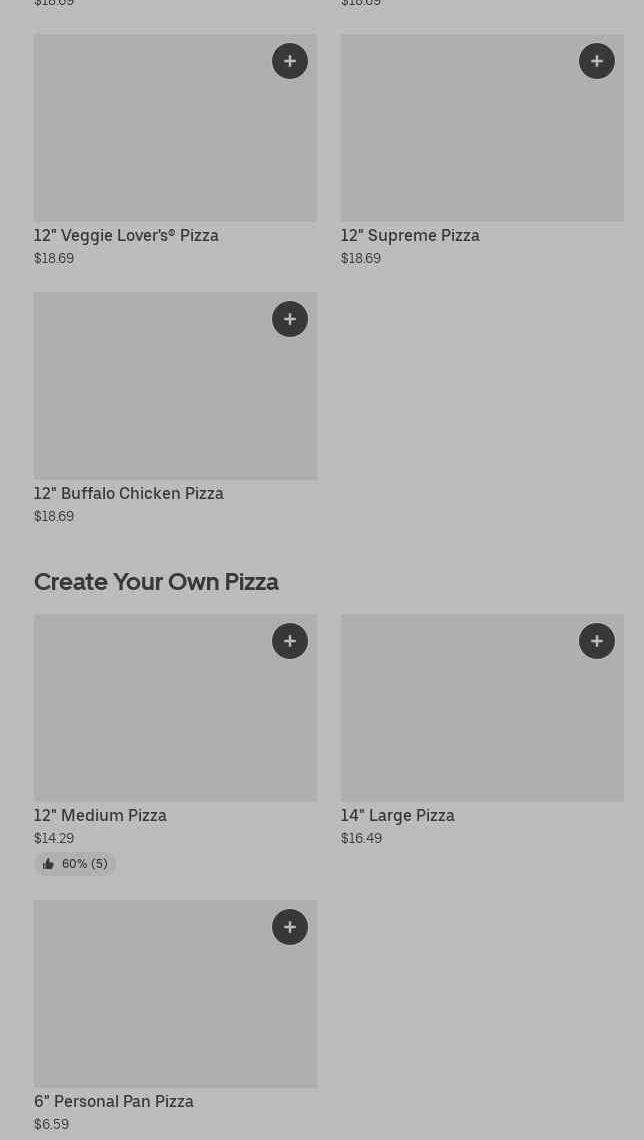The width and height of the screenshot is (644, 1140).
Task: Open 6" Personal Pan Pizza image
Action: [175, 1005]
